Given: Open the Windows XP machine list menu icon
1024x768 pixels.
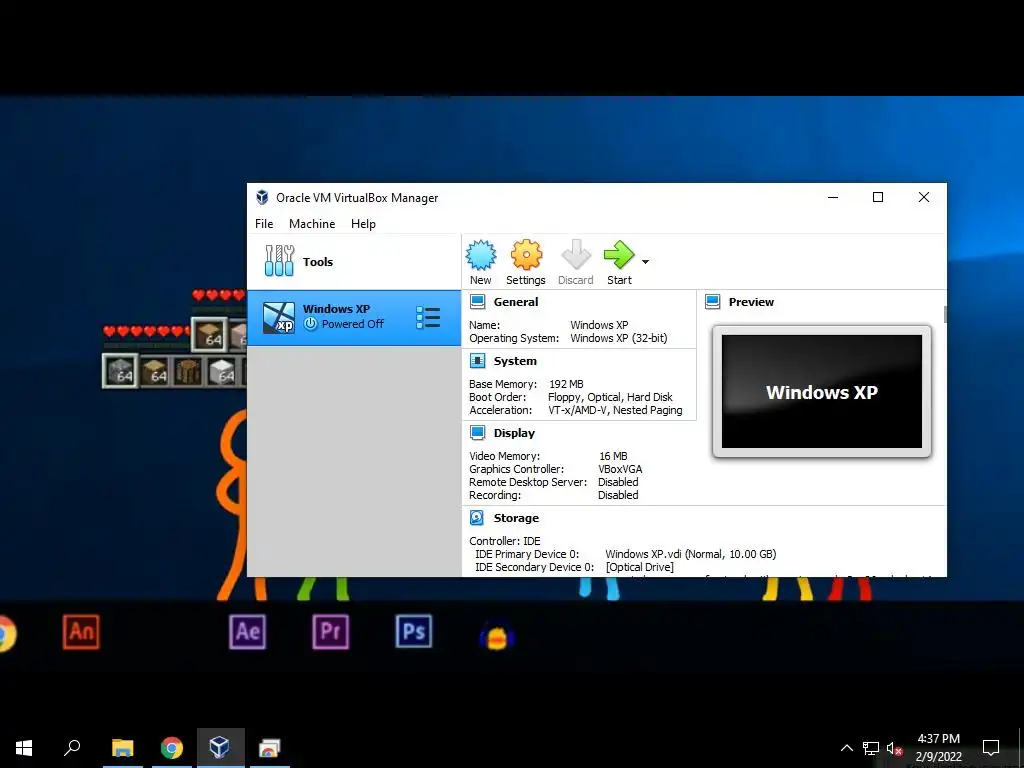Looking at the screenshot, I should (428, 317).
